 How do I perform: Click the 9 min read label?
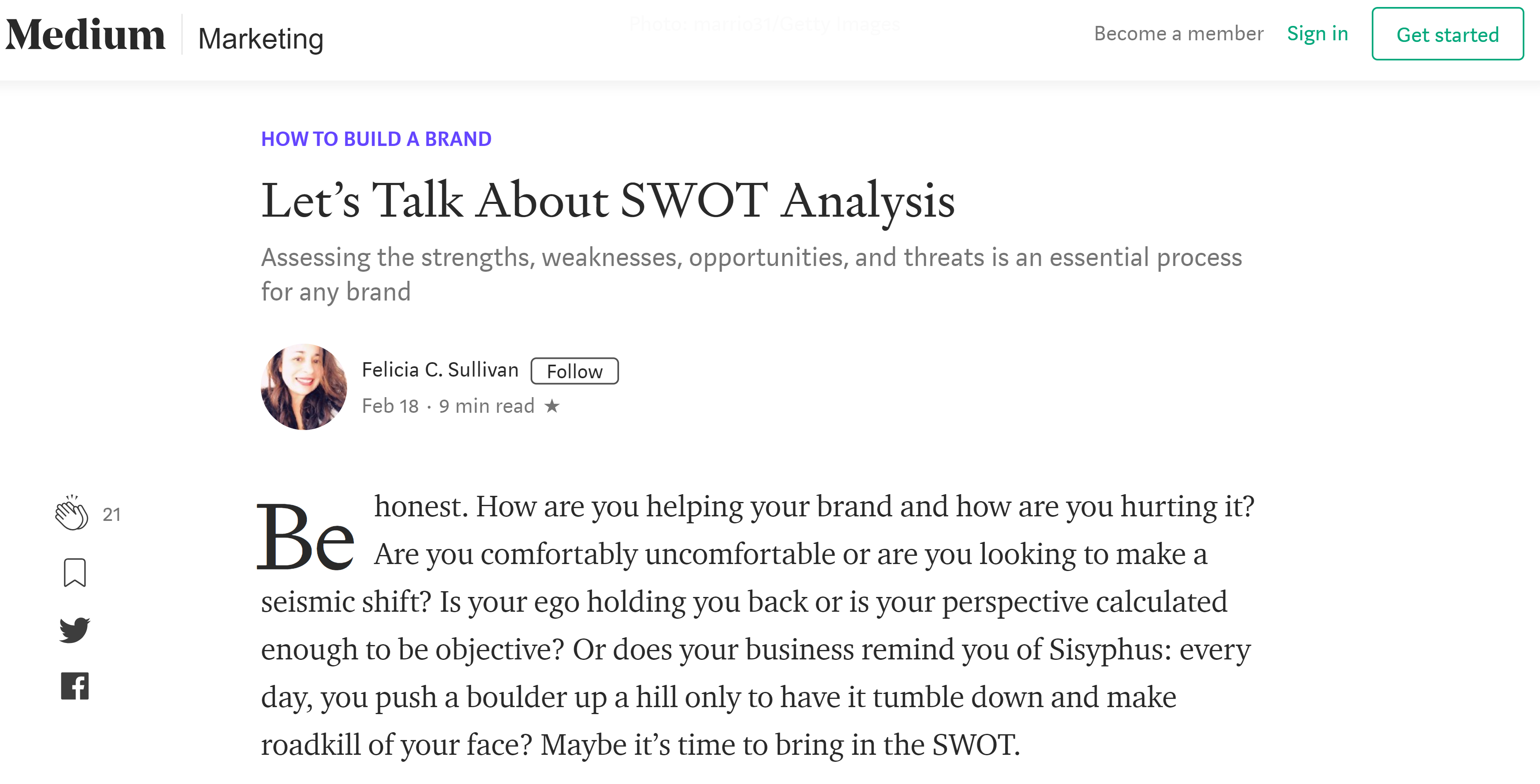click(x=486, y=406)
